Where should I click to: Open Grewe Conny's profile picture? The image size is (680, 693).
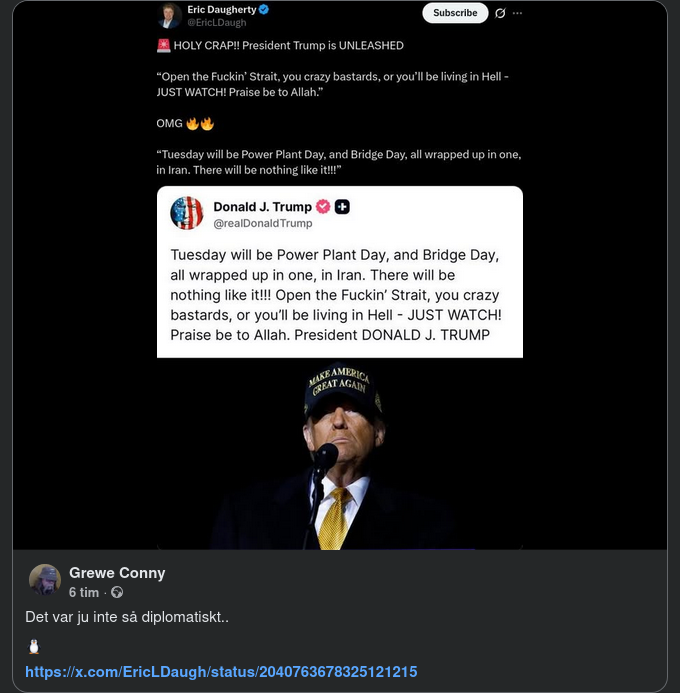(45, 580)
